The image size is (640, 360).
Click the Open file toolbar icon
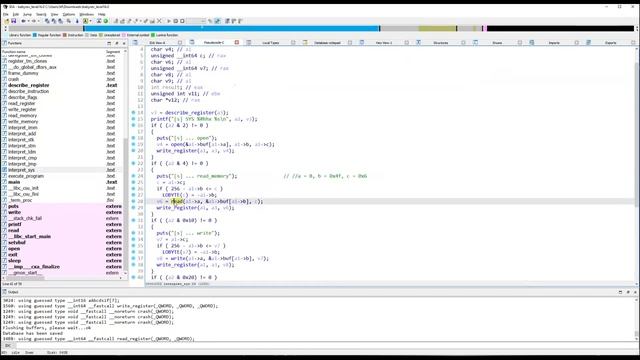click(x=7, y=21)
